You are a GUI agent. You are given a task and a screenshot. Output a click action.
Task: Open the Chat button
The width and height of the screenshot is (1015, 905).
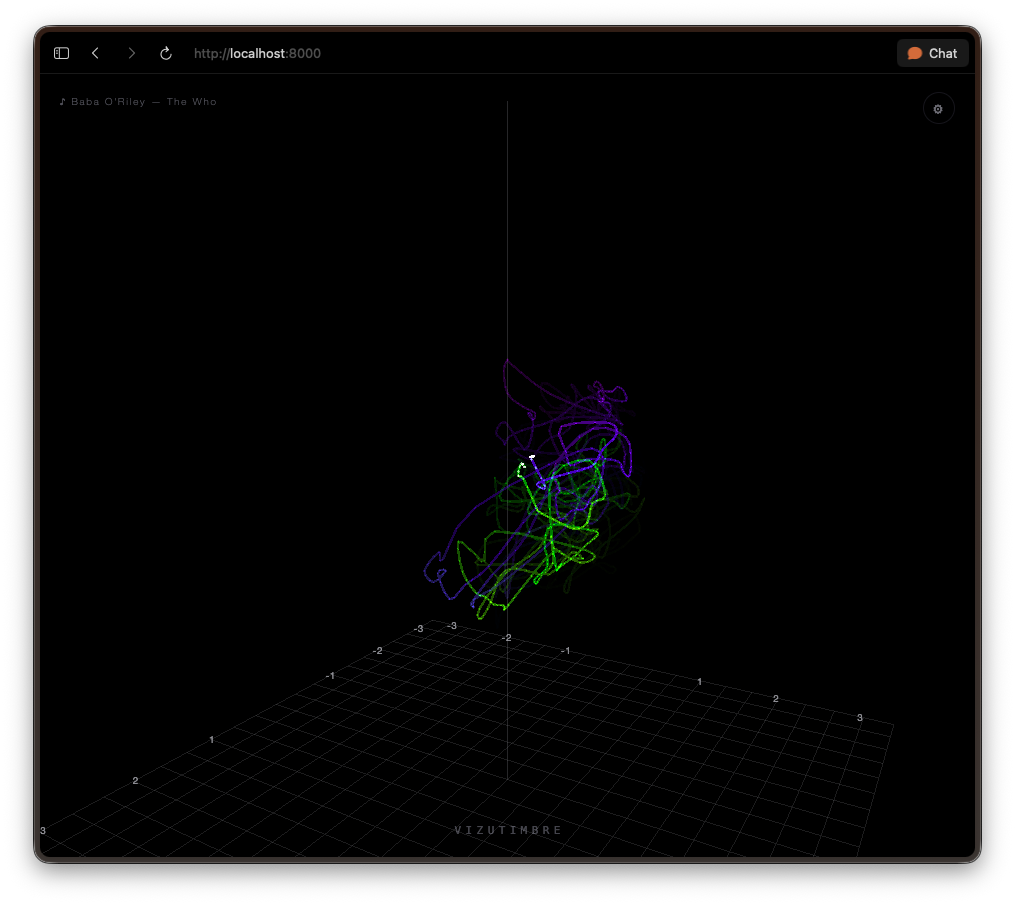tap(932, 53)
